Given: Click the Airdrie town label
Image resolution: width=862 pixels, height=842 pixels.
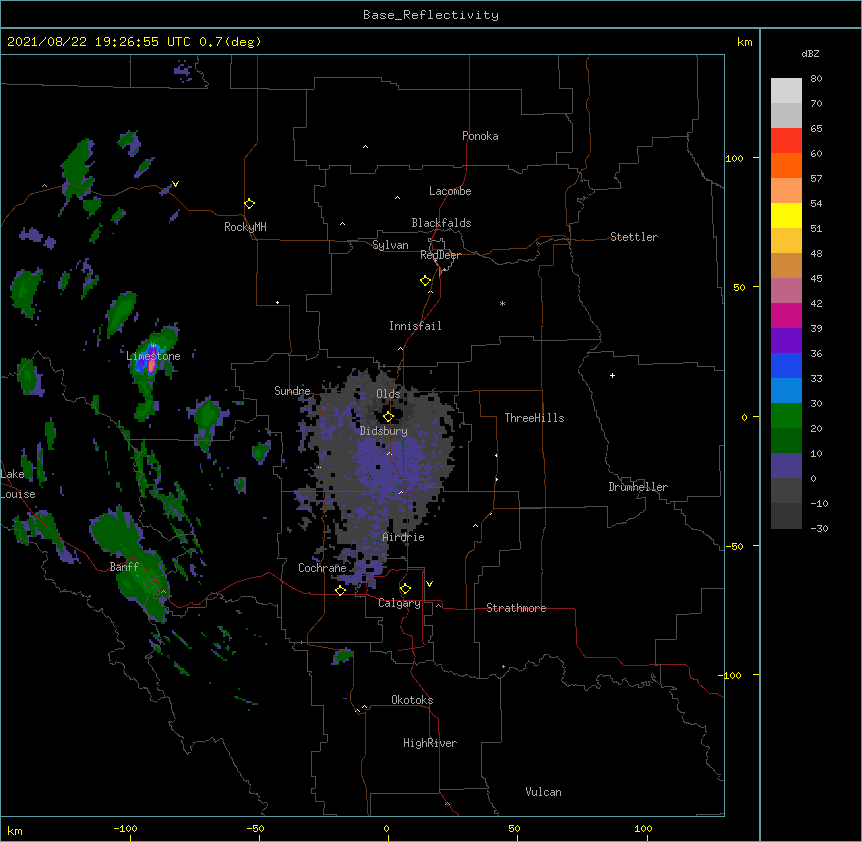Looking at the screenshot, I should pos(404,537).
